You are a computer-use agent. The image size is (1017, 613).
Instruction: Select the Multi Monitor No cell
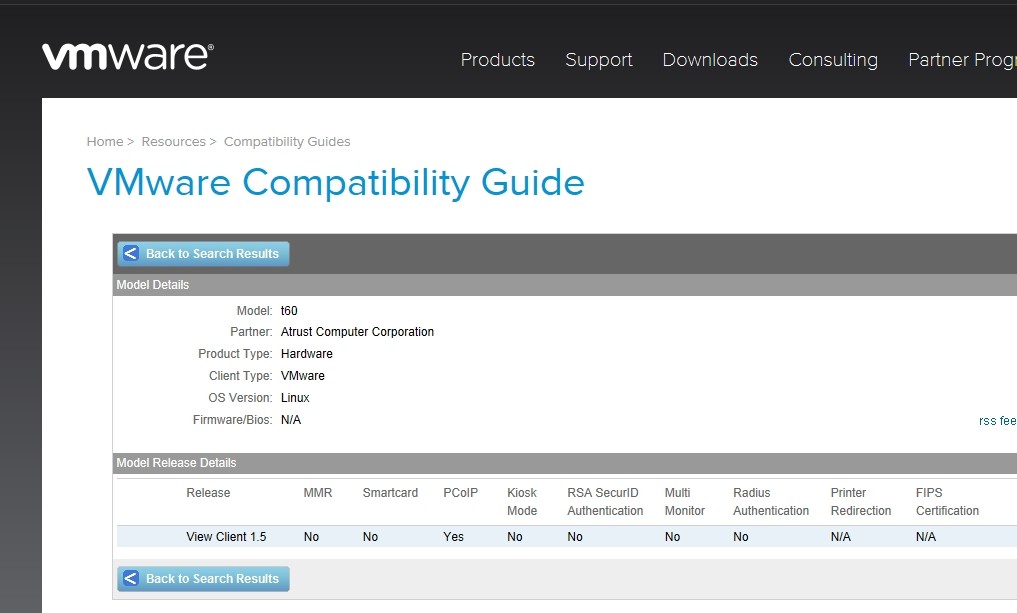(x=673, y=536)
